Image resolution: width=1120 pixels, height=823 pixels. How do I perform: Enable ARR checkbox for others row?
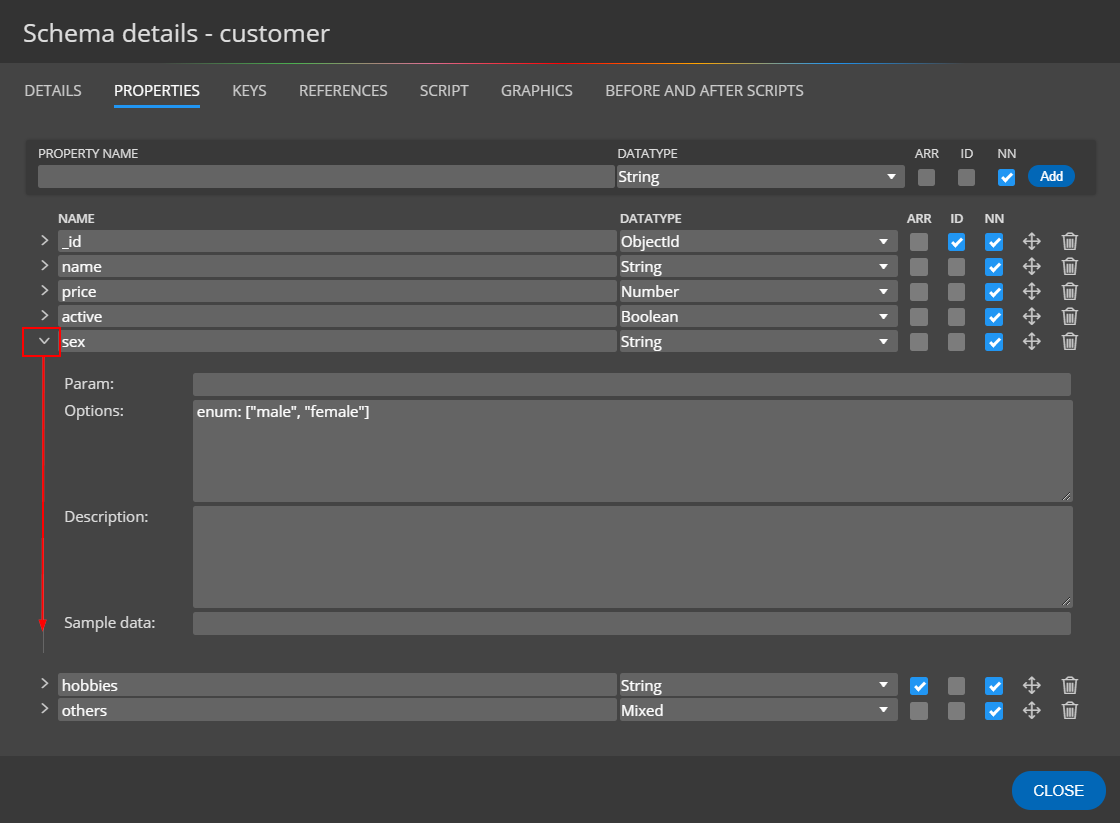coord(919,712)
